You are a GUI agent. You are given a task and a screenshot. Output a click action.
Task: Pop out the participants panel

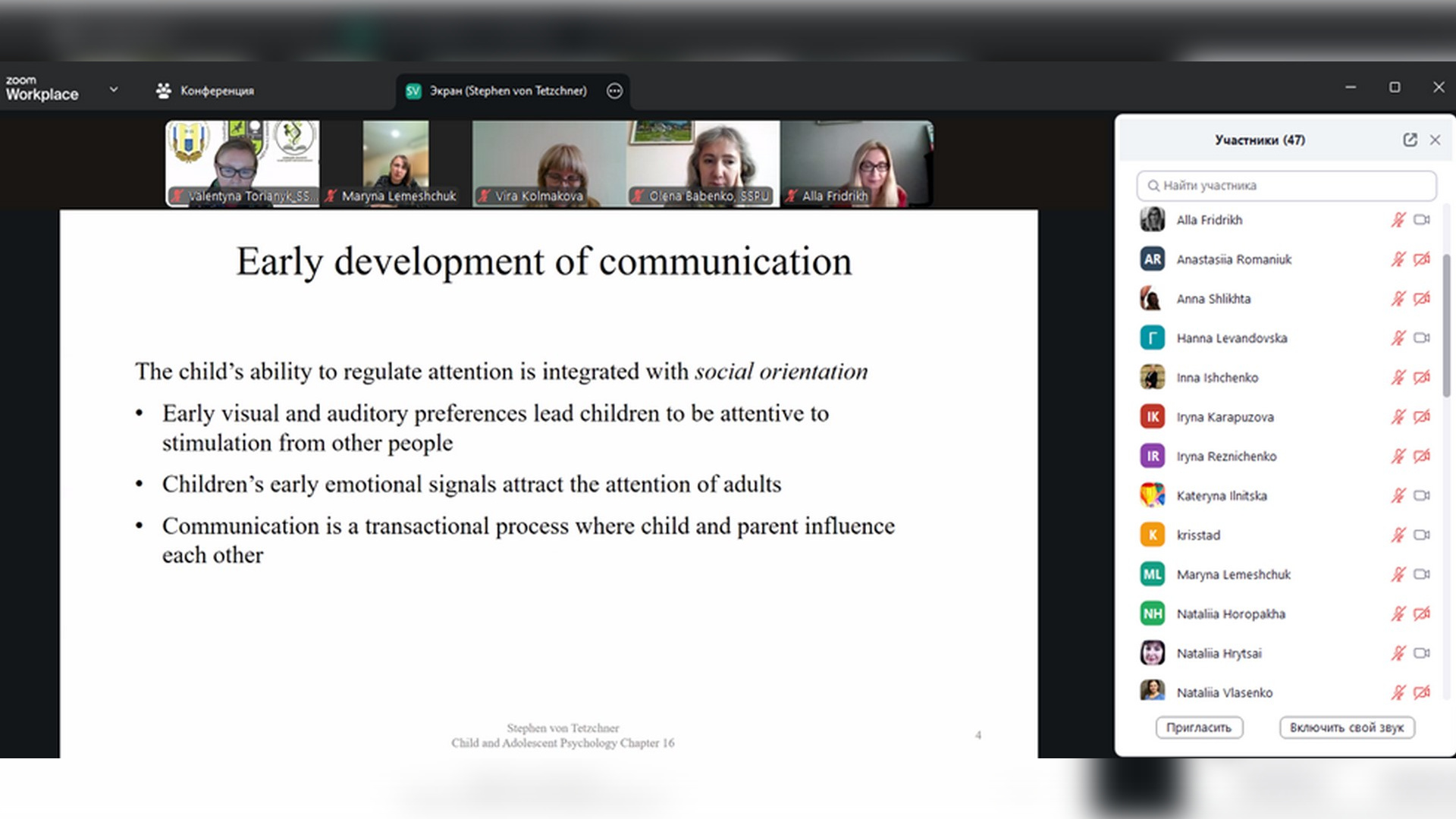1410,140
